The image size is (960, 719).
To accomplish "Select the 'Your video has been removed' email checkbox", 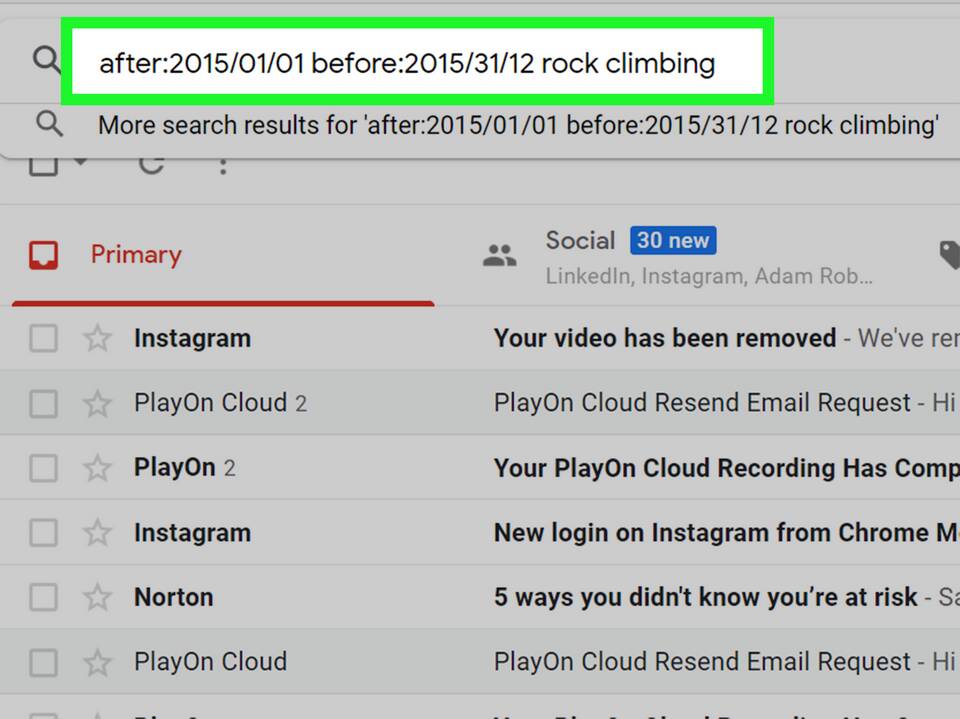I will point(43,338).
